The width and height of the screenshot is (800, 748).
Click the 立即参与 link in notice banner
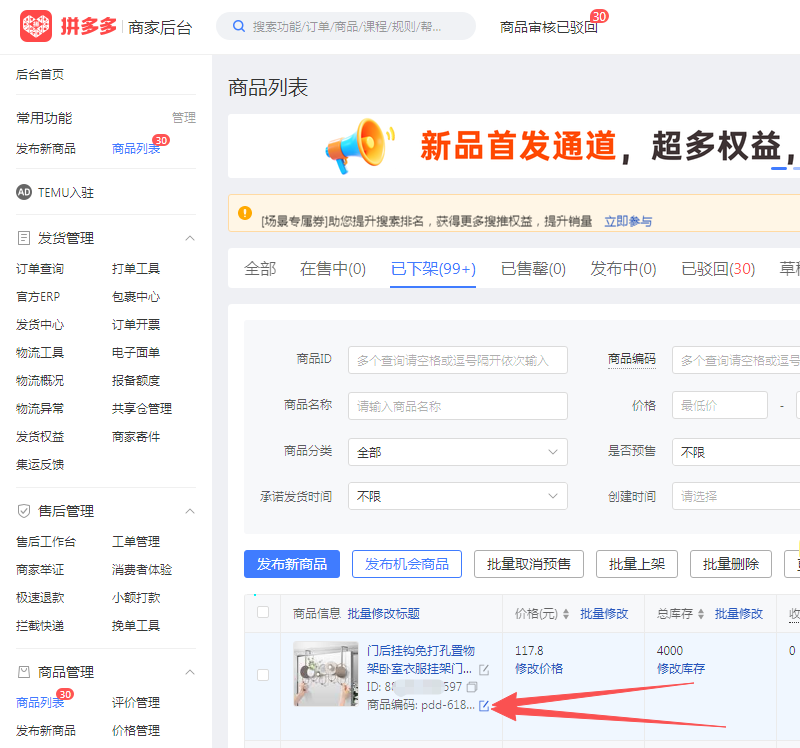point(628,221)
